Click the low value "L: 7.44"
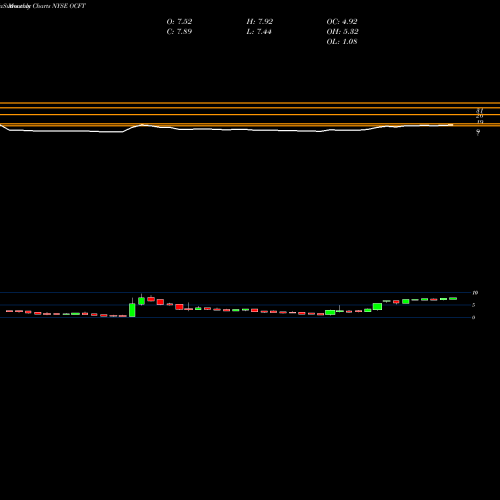Image resolution: width=500 pixels, height=500 pixels. coord(259,32)
